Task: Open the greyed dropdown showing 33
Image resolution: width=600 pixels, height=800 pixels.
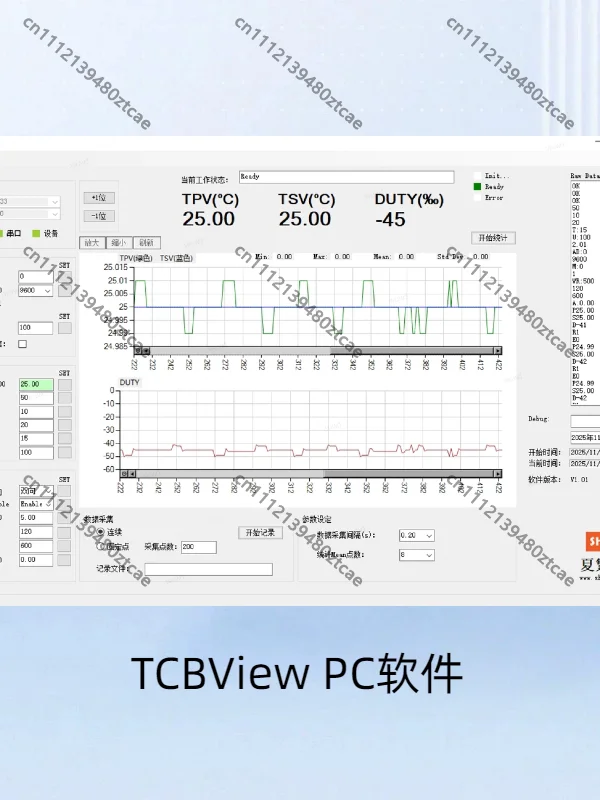Action: [x=30, y=202]
